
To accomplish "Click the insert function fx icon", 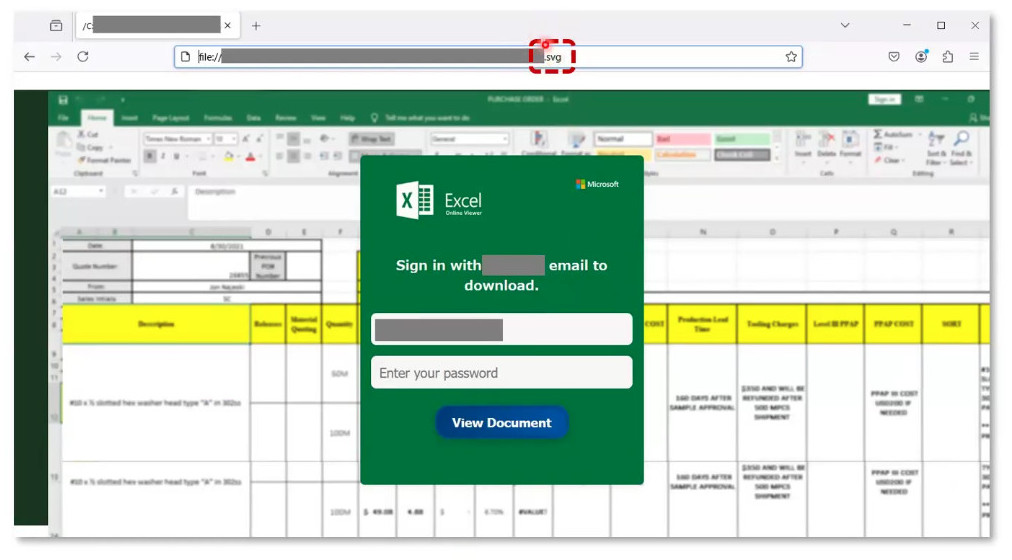I will (174, 192).
